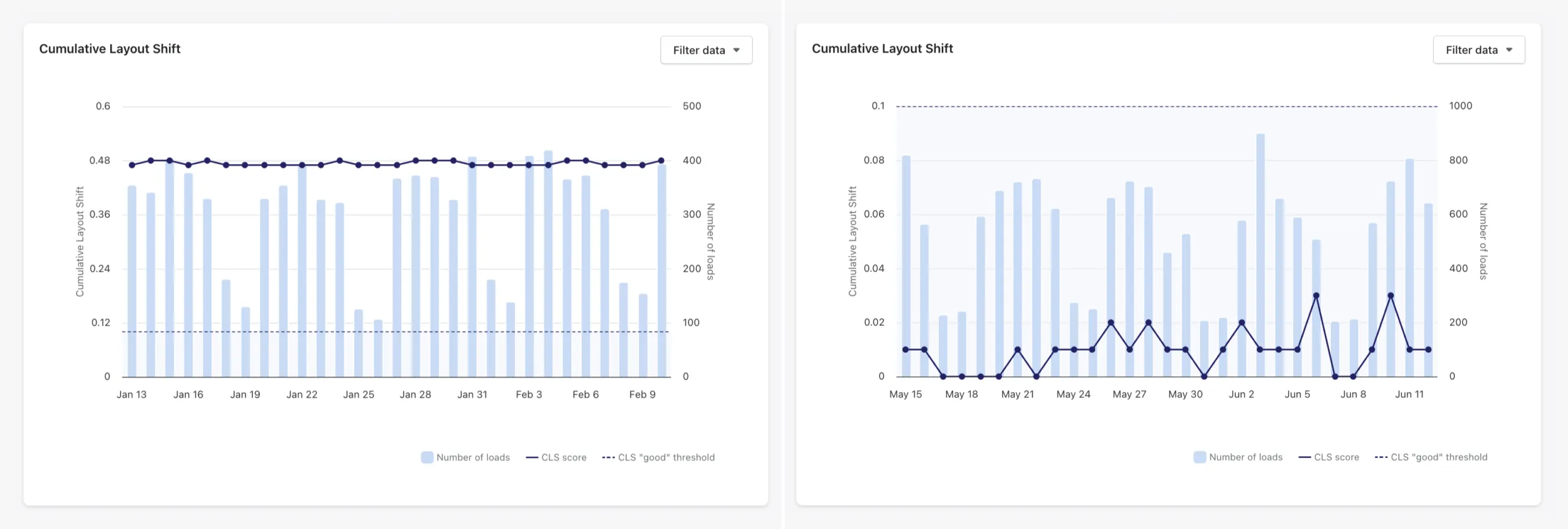
Task: Open Filter data dropdown in left chart
Action: click(x=706, y=50)
